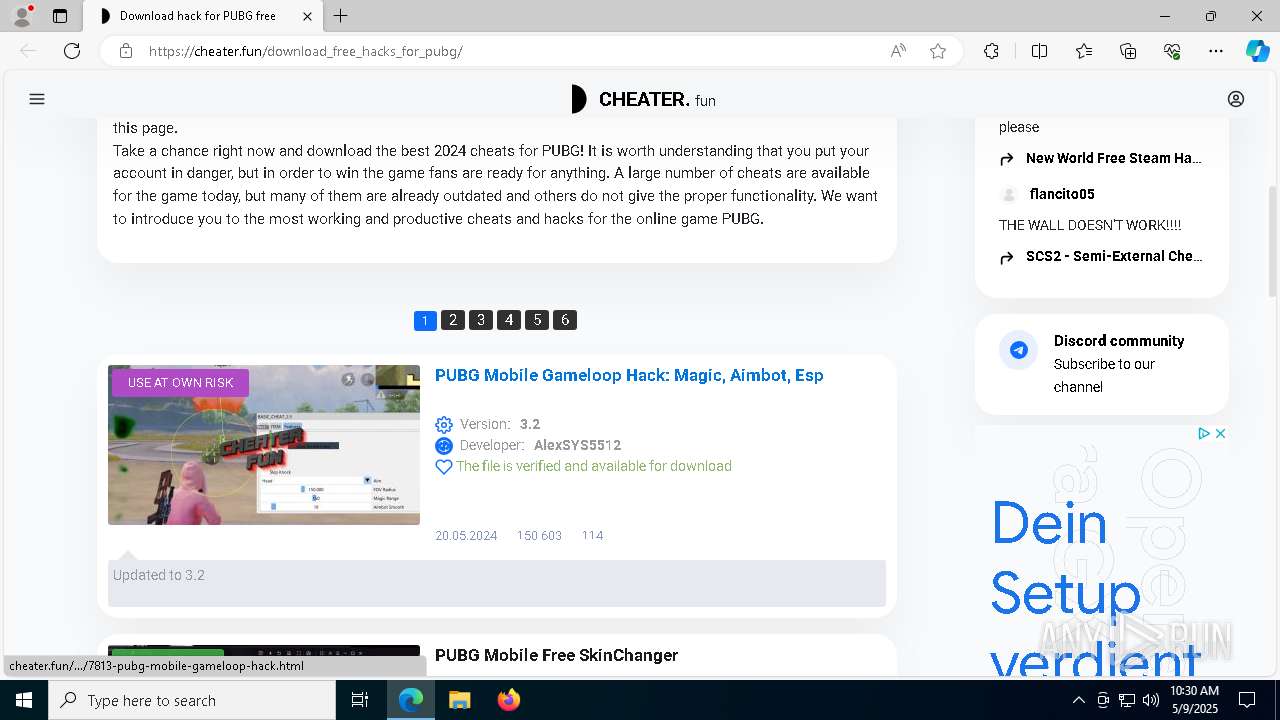Reload the page with refresh button
Image resolution: width=1280 pixels, height=720 pixels.
pyautogui.click(x=72, y=51)
